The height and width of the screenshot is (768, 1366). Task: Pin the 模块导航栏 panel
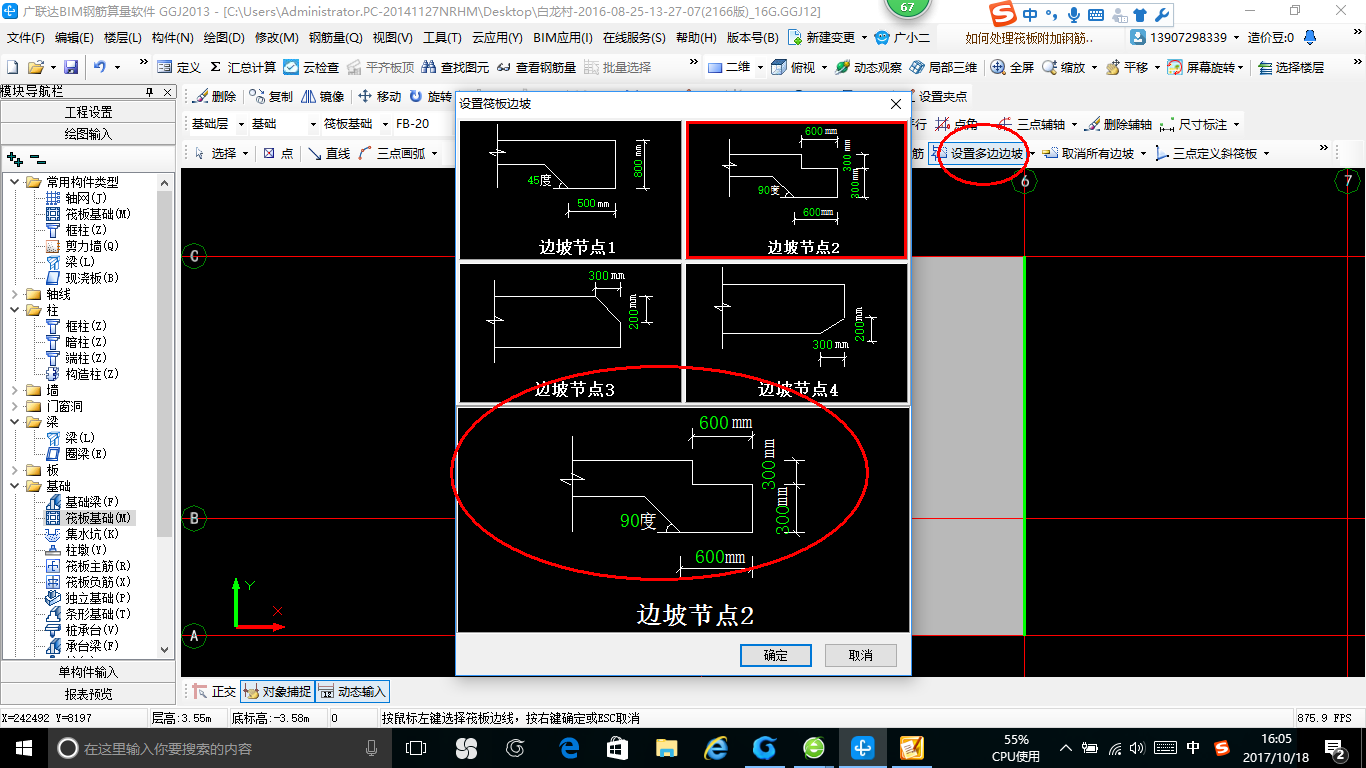pyautogui.click(x=150, y=92)
